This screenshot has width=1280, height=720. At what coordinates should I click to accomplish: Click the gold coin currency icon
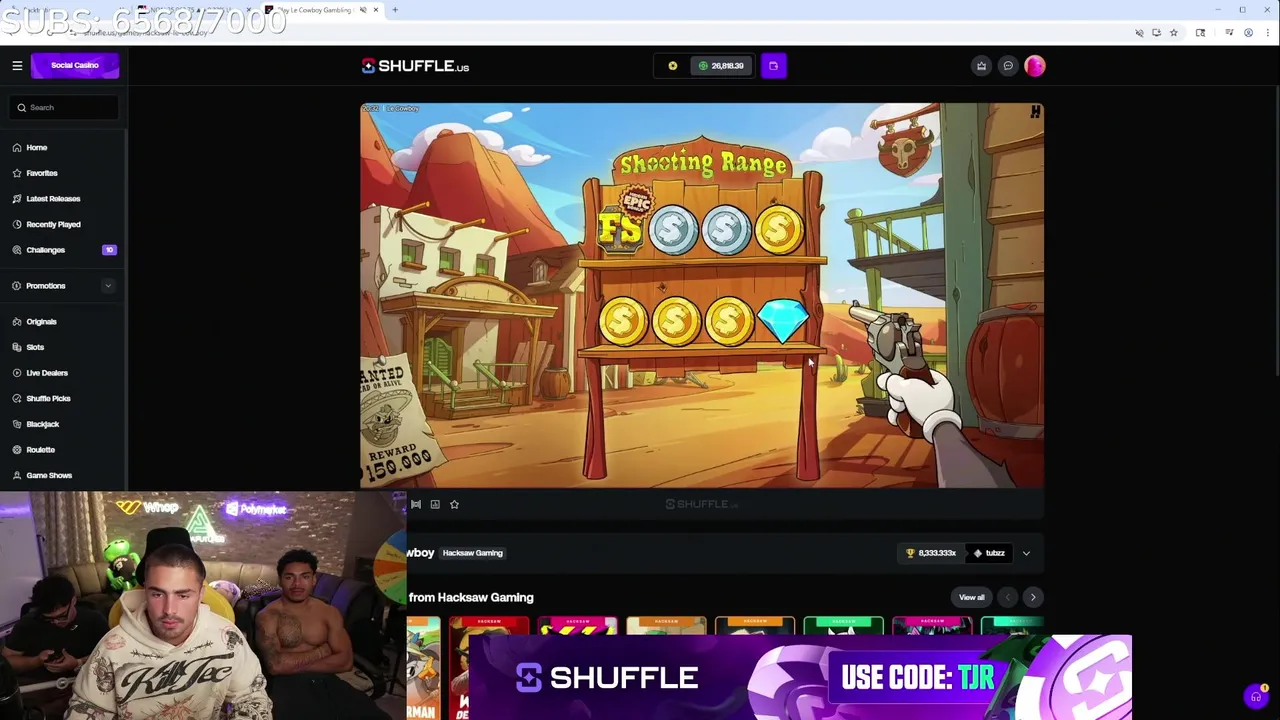click(673, 66)
